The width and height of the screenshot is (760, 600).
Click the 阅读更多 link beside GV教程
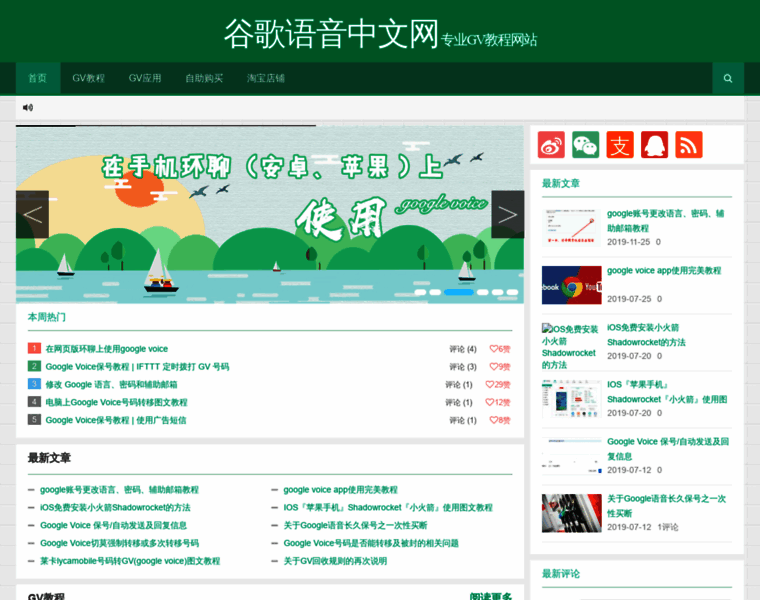click(491, 596)
